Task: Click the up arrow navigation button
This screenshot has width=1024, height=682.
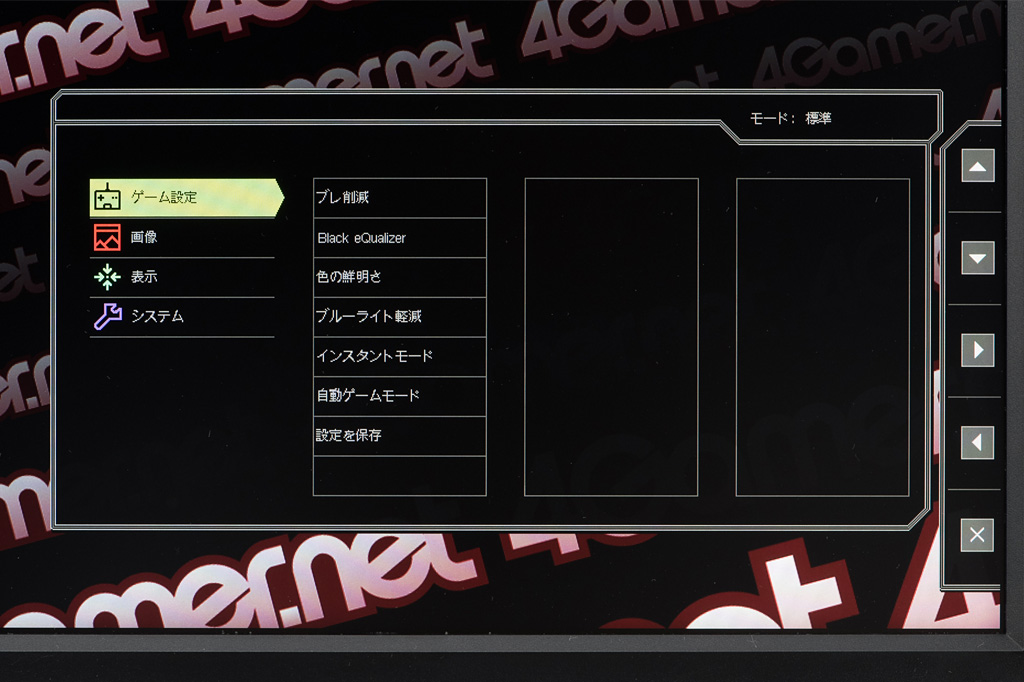Action: (978, 165)
